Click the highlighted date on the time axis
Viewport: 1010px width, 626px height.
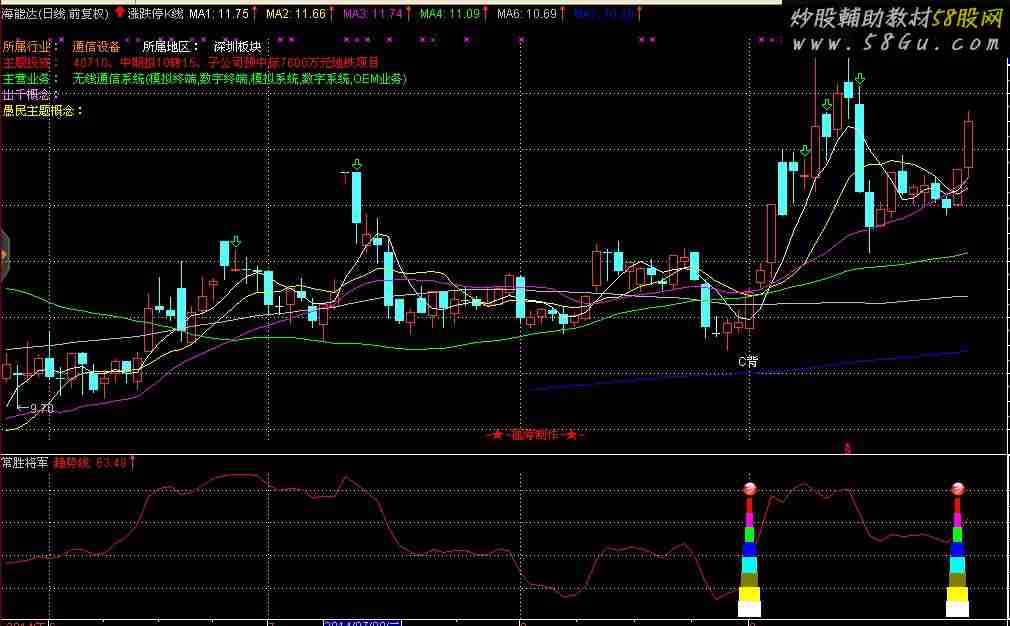364,621
